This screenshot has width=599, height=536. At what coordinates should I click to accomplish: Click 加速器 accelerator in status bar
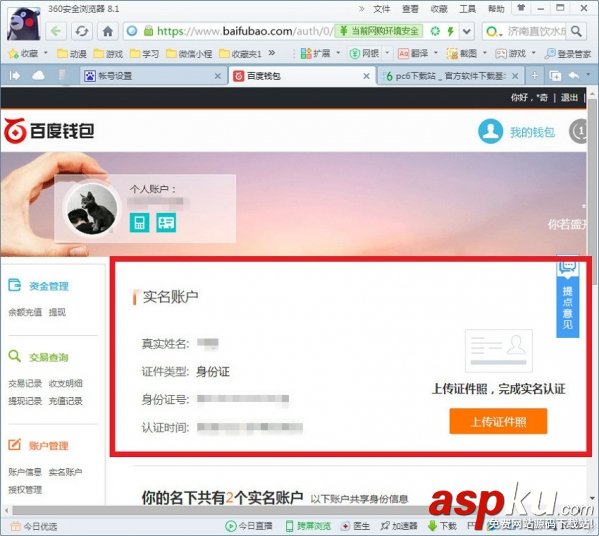click(x=399, y=526)
